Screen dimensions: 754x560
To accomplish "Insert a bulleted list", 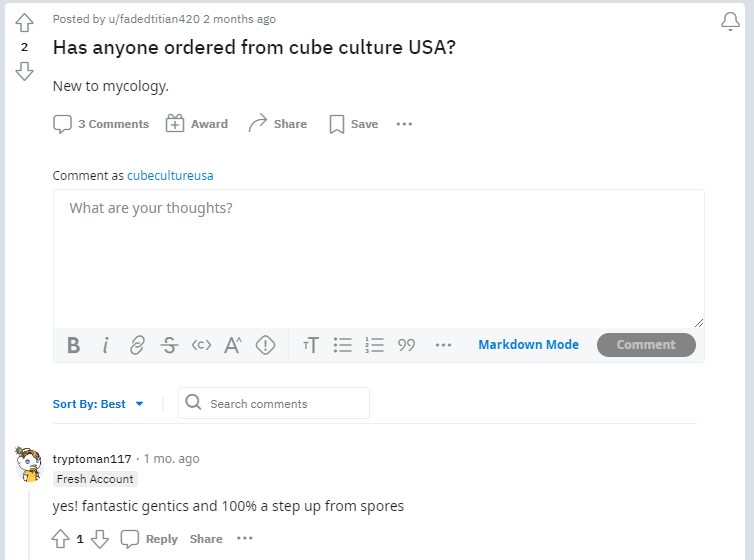I will click(342, 345).
